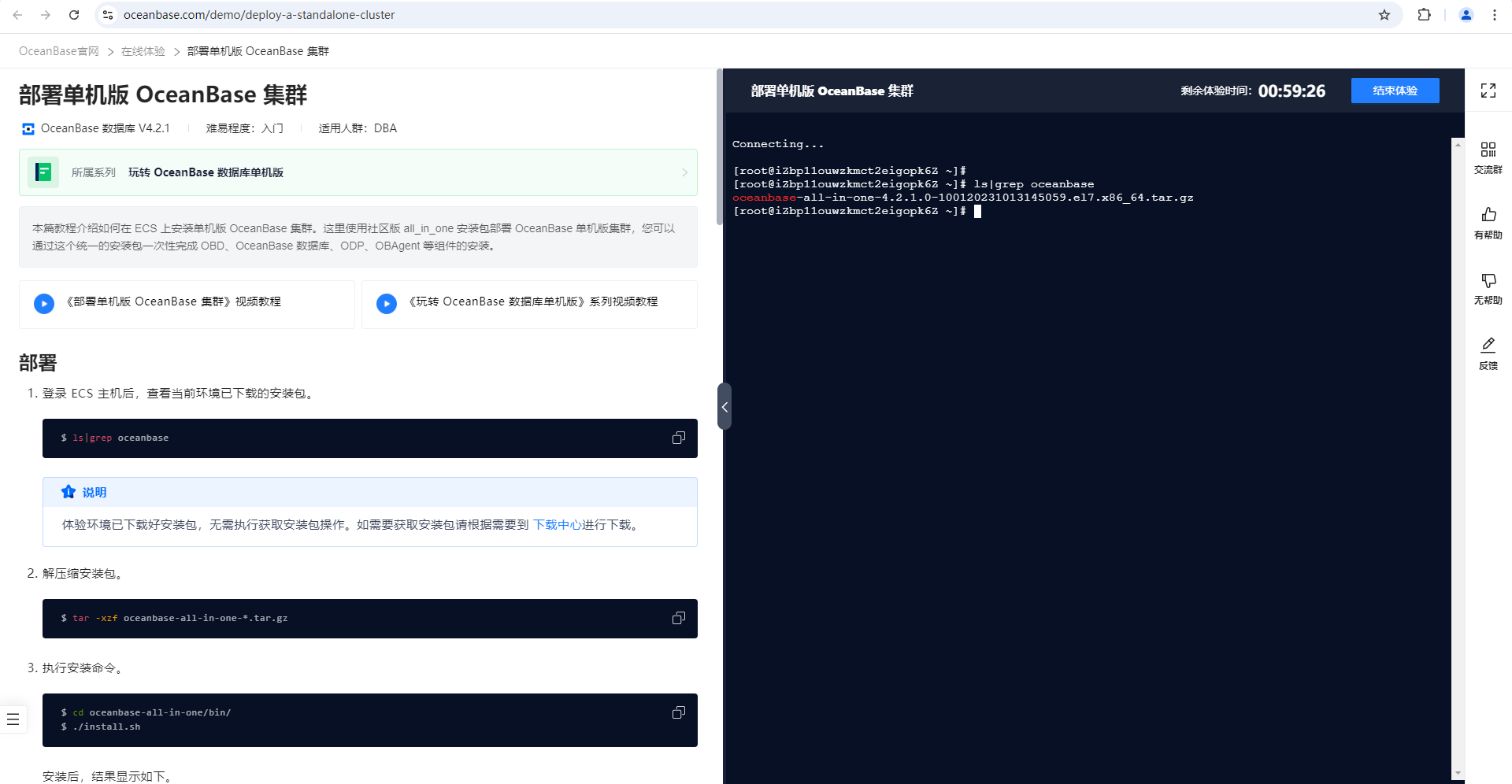
Task: Open the 在线体验 breadcrumb link
Action: tap(143, 51)
